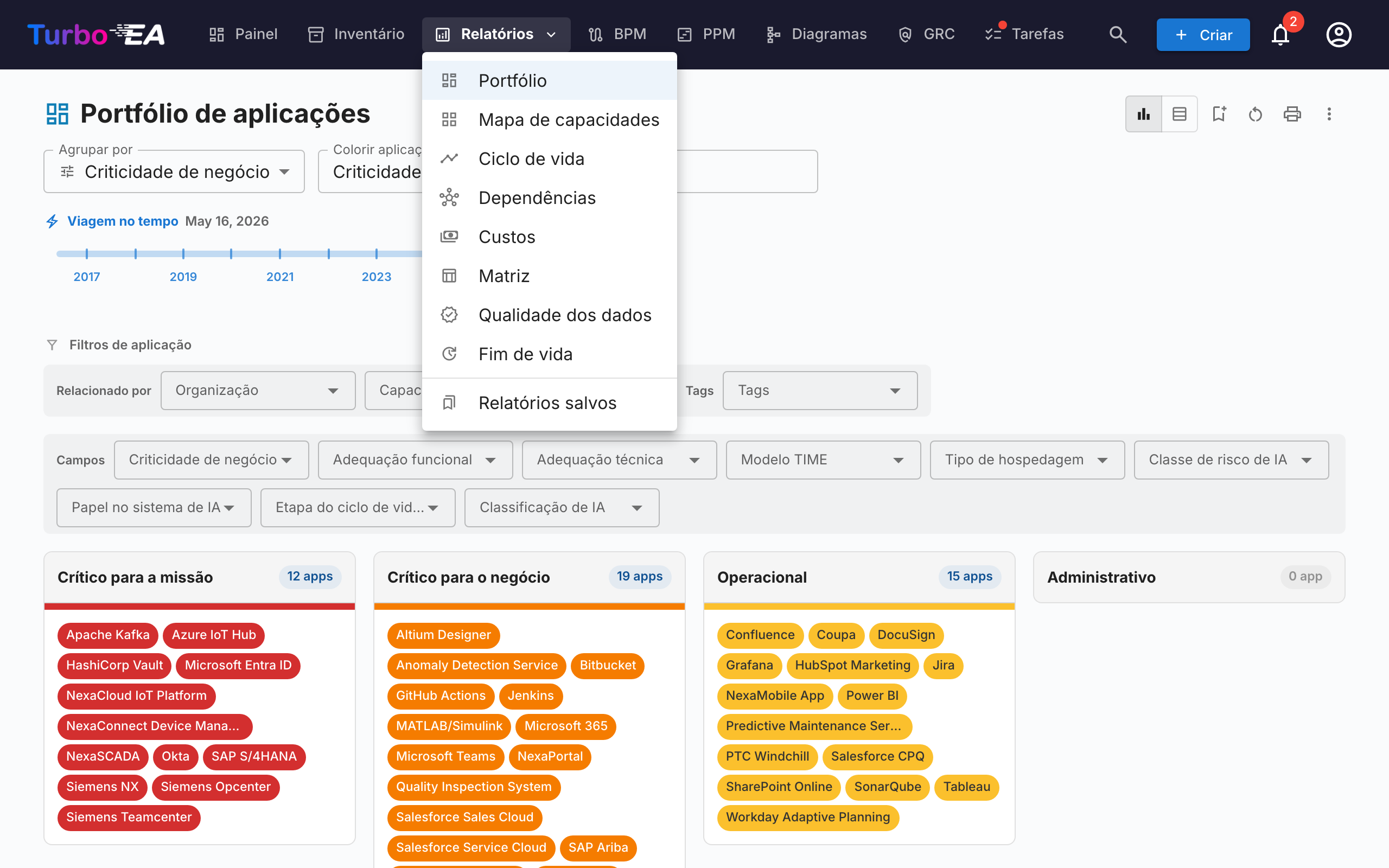Open the Modelo TIME dropdown
The height and width of the screenshot is (868, 1389).
(x=824, y=460)
